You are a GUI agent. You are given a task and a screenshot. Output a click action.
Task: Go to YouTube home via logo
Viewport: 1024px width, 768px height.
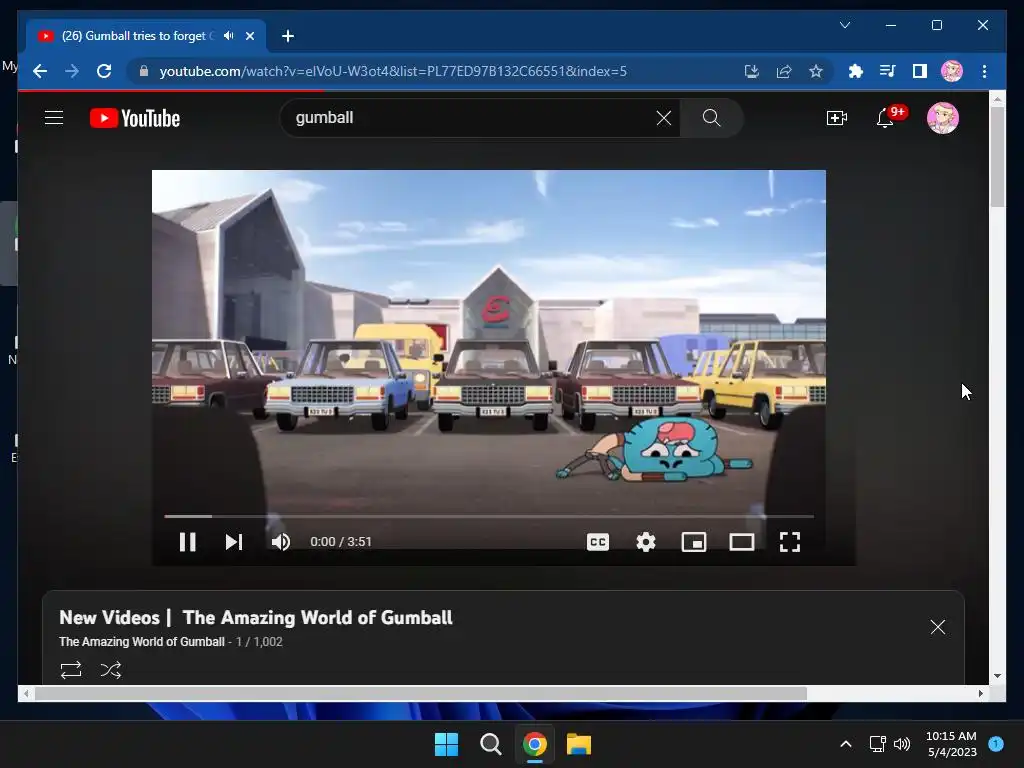(135, 118)
